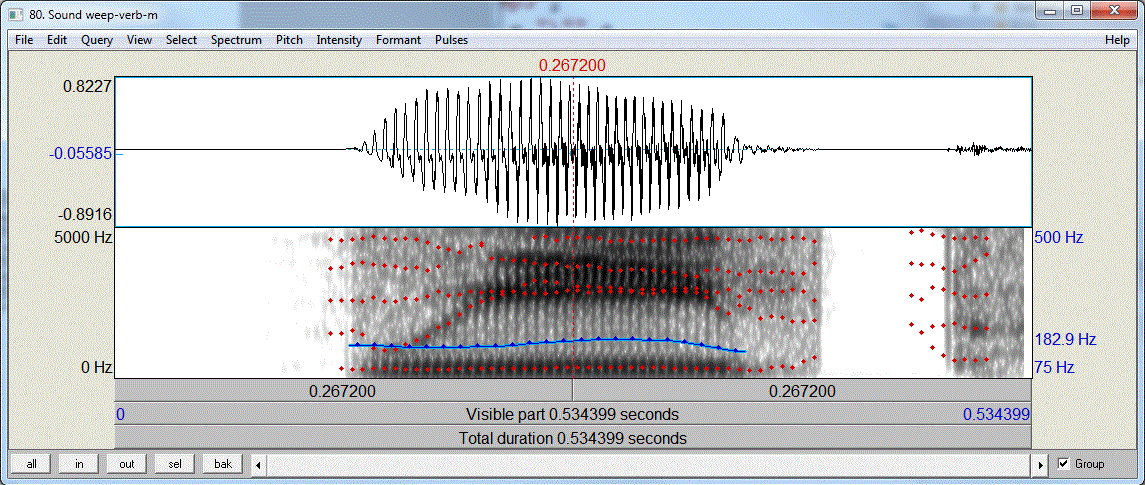Open the Edit menu
This screenshot has height=485, width=1145.
[57, 40]
